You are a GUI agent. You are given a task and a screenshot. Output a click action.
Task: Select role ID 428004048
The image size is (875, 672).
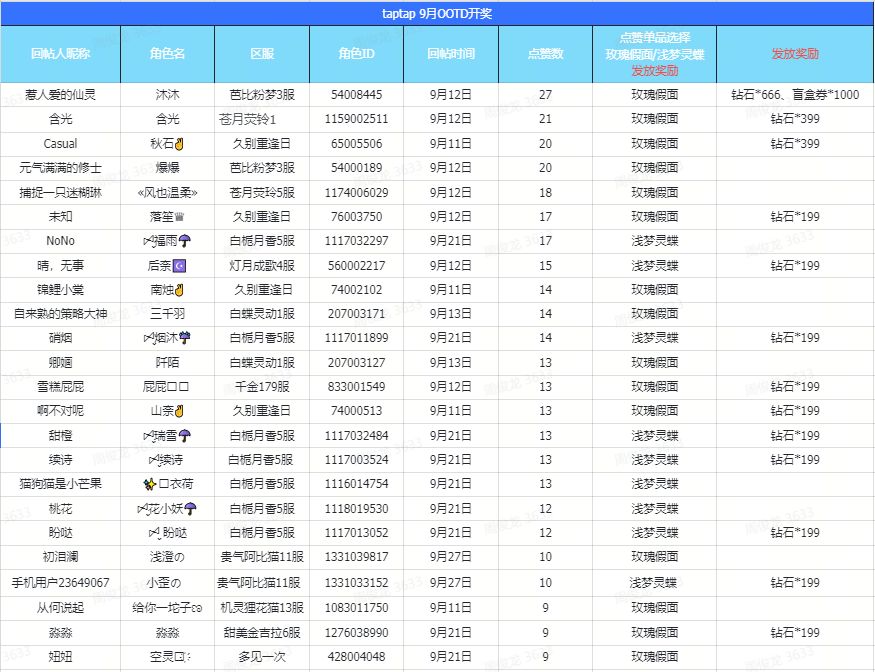357,657
